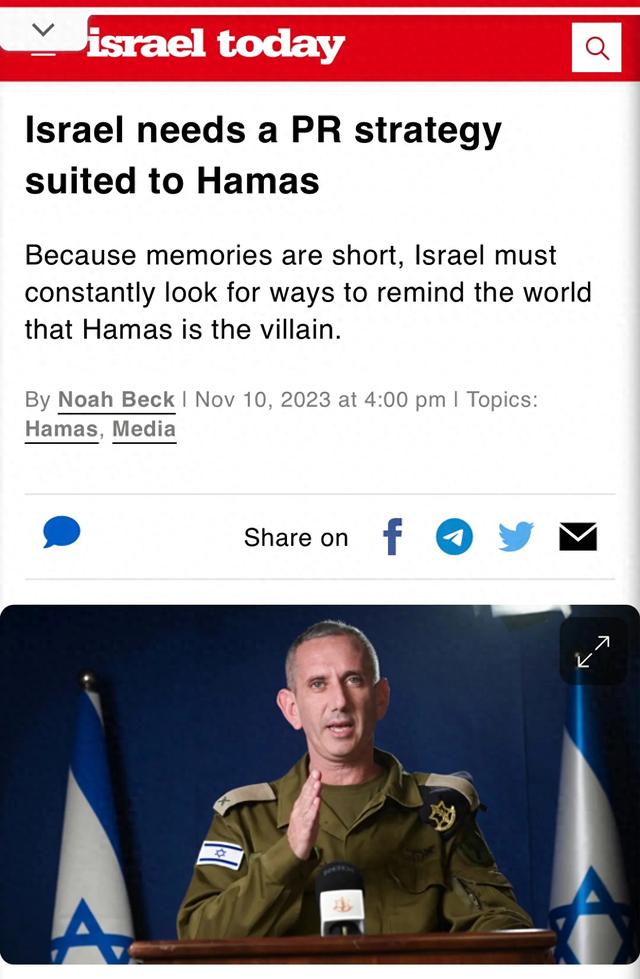Share the article on Facebook
Screen dimensions: 640x979
click(x=392, y=537)
